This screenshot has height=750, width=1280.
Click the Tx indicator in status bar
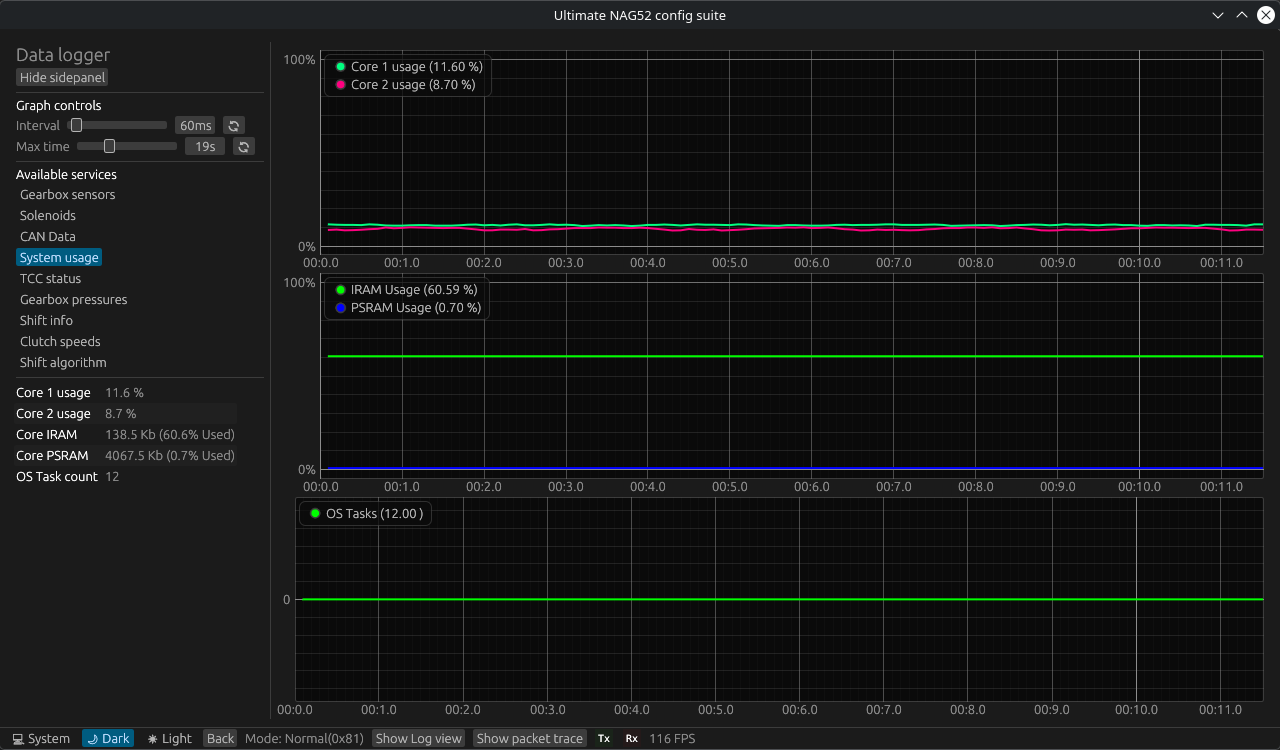coord(604,739)
